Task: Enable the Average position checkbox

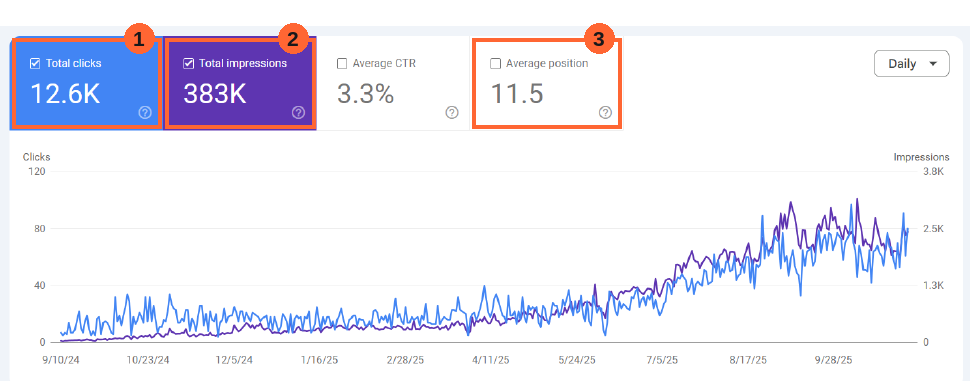Action: (496, 63)
